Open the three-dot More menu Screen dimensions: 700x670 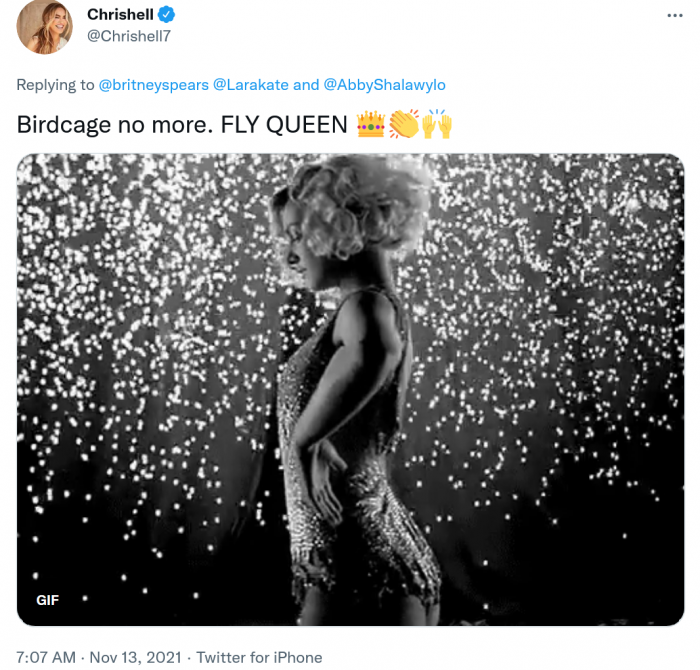pyautogui.click(x=675, y=16)
